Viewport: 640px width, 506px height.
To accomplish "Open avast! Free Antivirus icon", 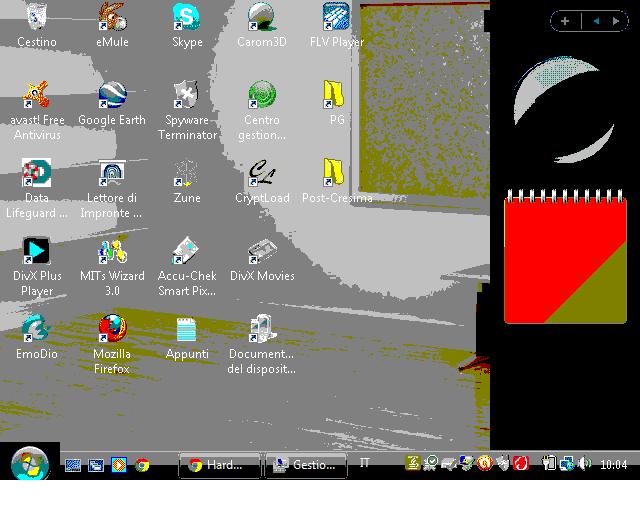I will [37, 96].
